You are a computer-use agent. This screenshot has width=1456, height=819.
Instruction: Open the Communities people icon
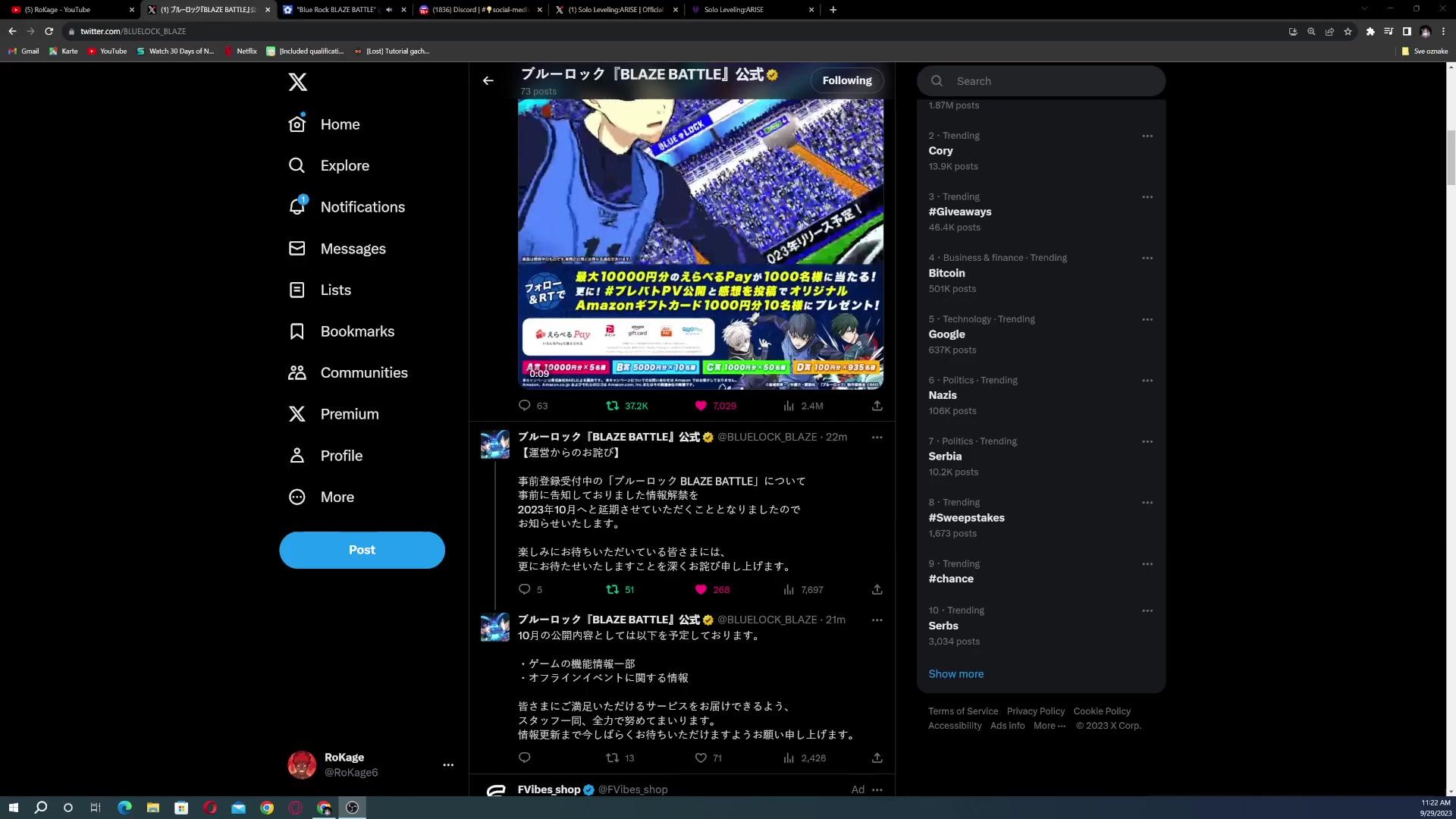click(x=297, y=372)
